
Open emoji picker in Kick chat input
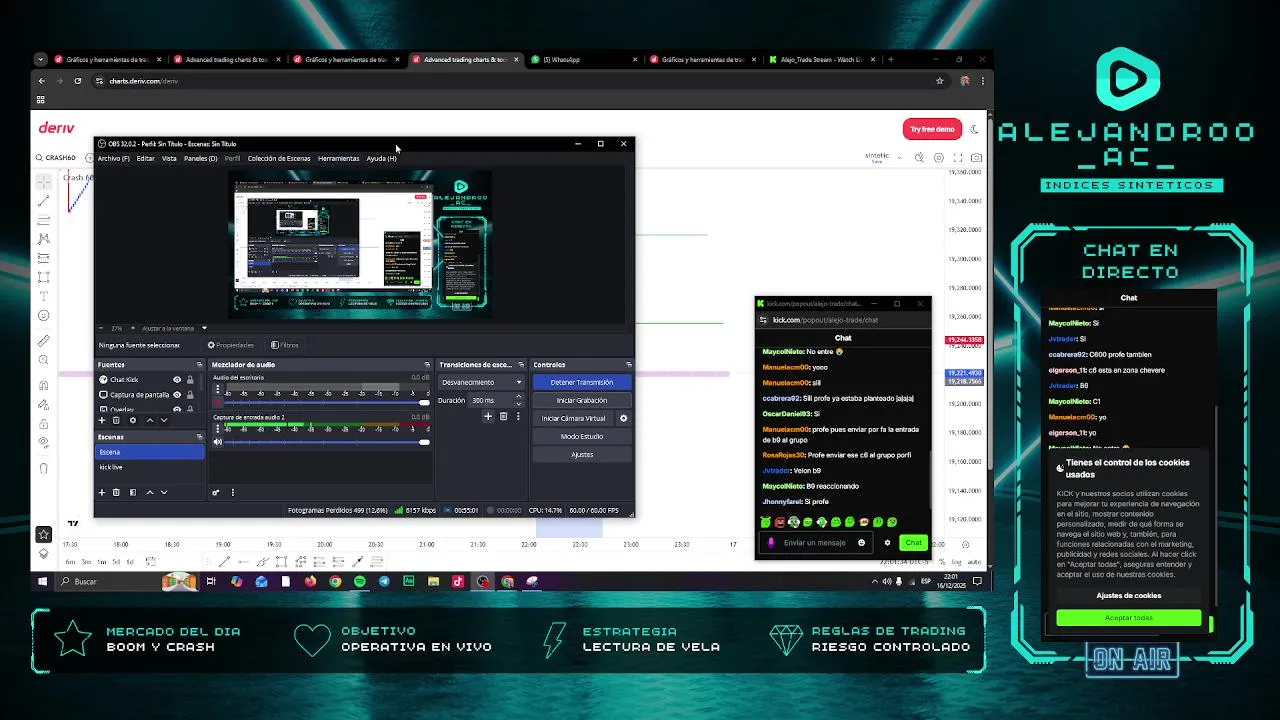pyautogui.click(x=861, y=543)
